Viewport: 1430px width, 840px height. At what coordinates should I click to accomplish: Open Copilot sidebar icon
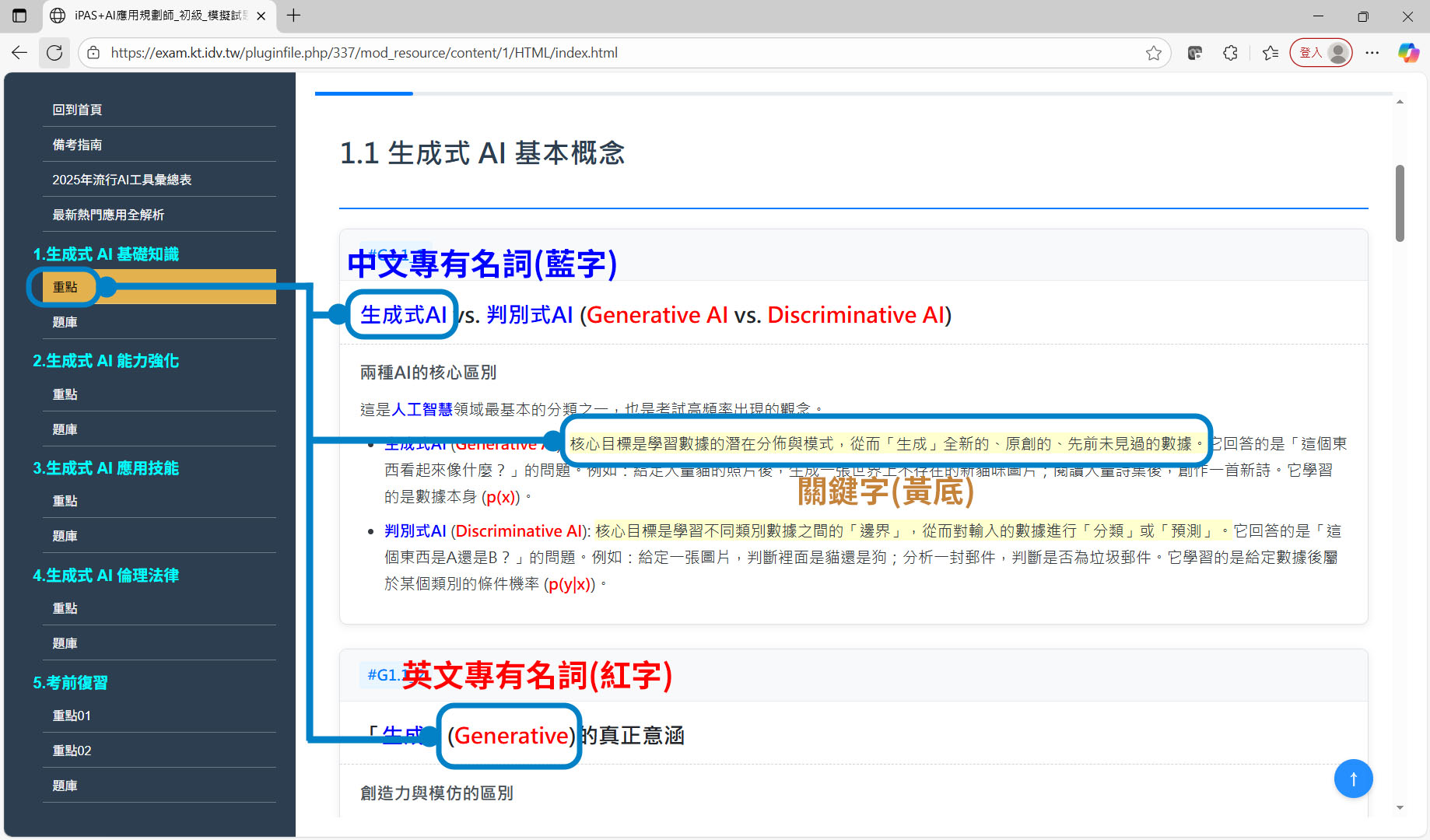coord(1408,53)
